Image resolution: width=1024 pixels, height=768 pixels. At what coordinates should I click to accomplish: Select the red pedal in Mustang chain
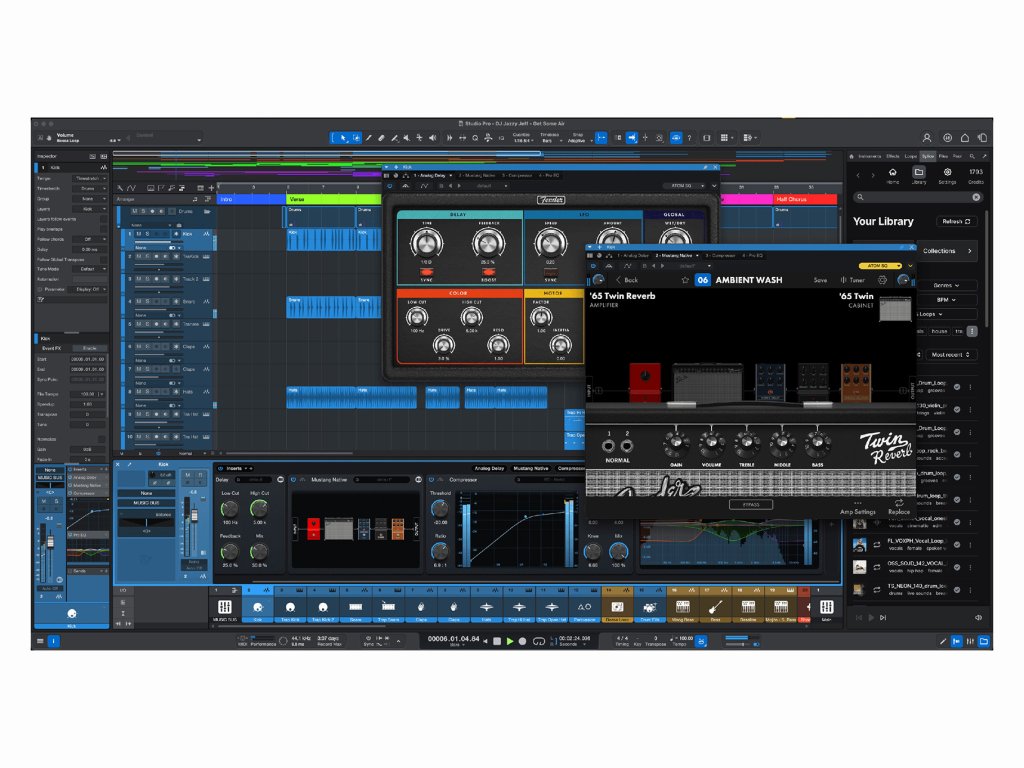pyautogui.click(x=645, y=382)
